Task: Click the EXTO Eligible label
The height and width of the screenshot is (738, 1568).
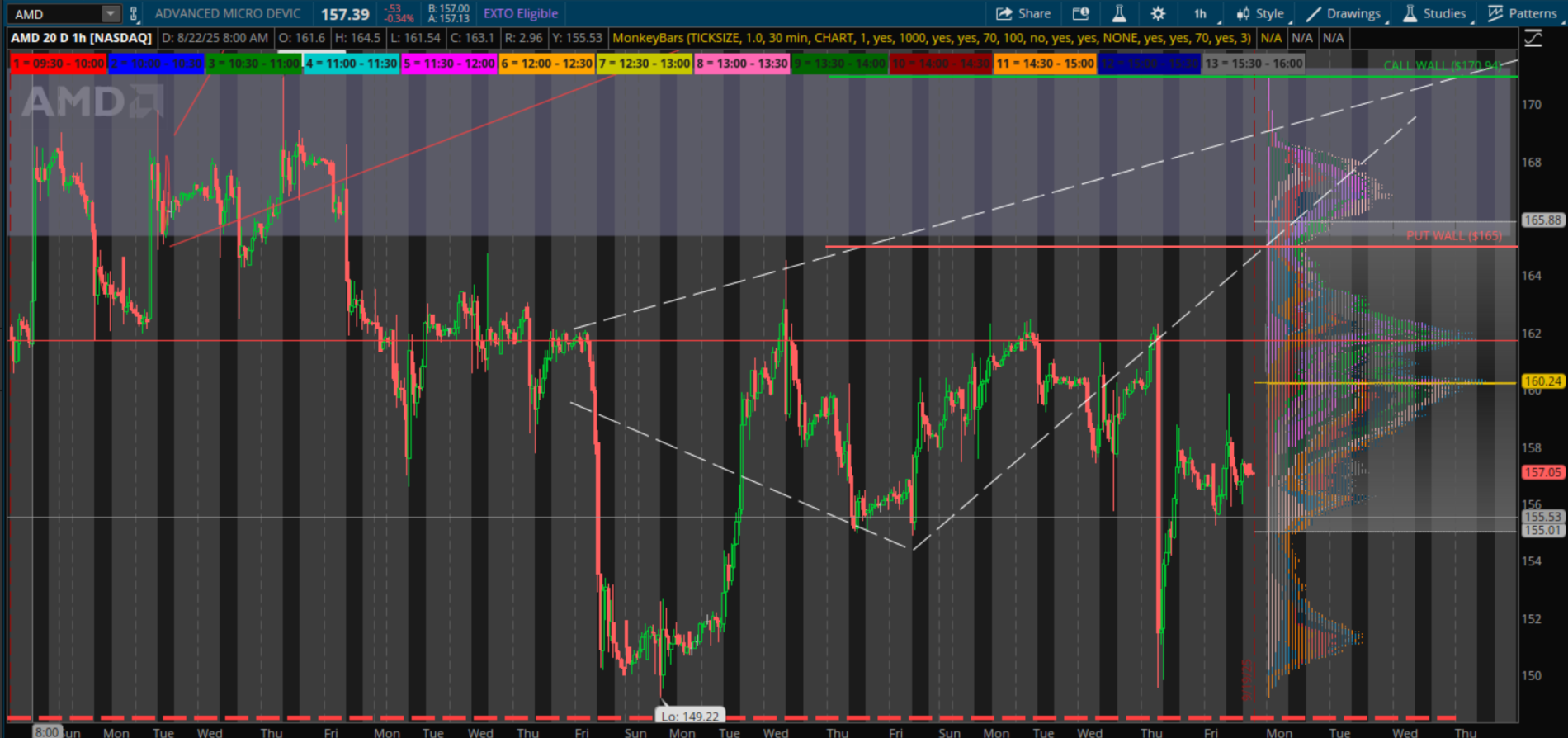Action: (520, 13)
